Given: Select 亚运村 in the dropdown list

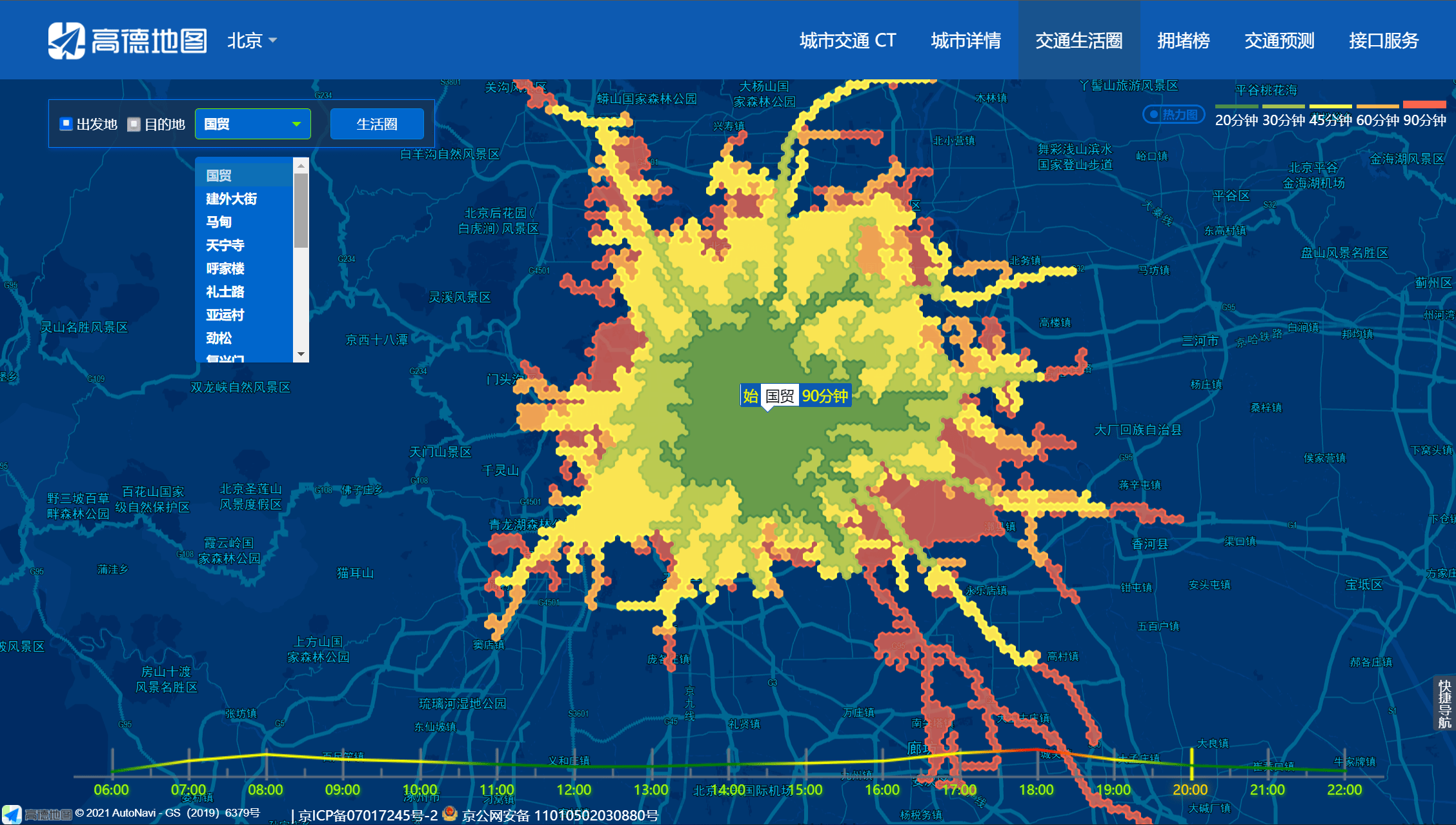Looking at the screenshot, I should 244,315.
